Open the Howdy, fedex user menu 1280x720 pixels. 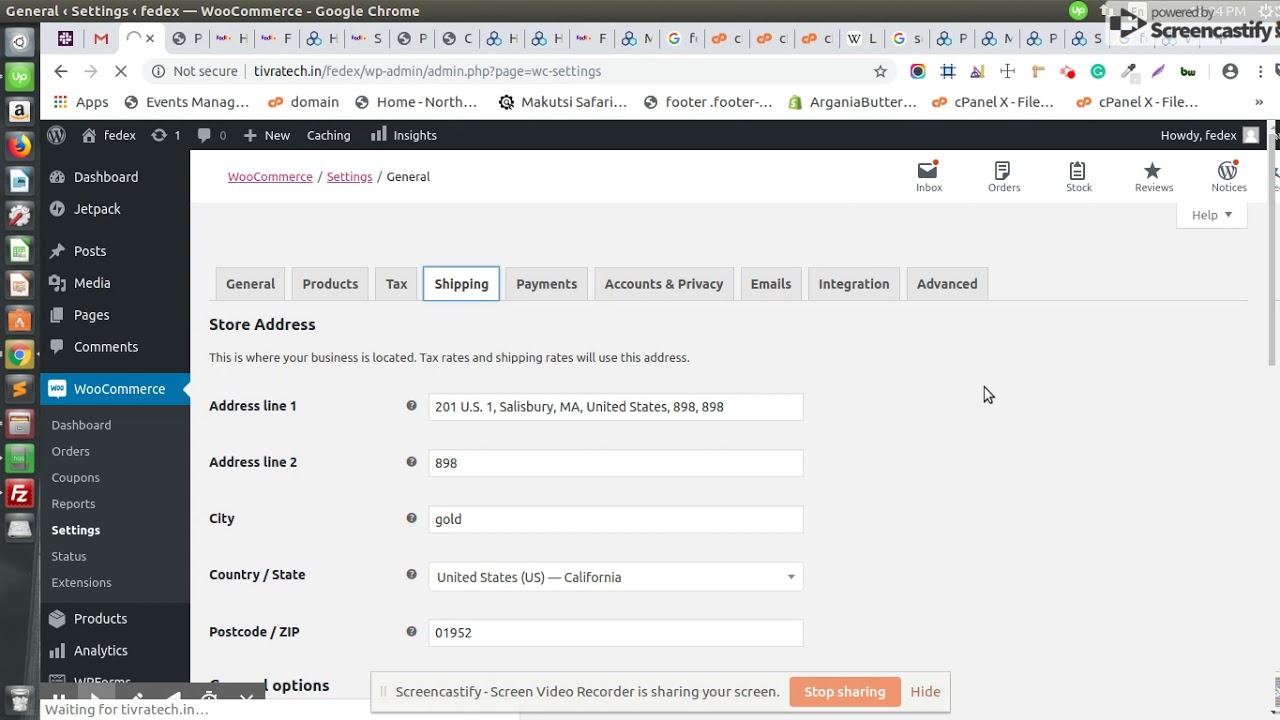point(1209,135)
